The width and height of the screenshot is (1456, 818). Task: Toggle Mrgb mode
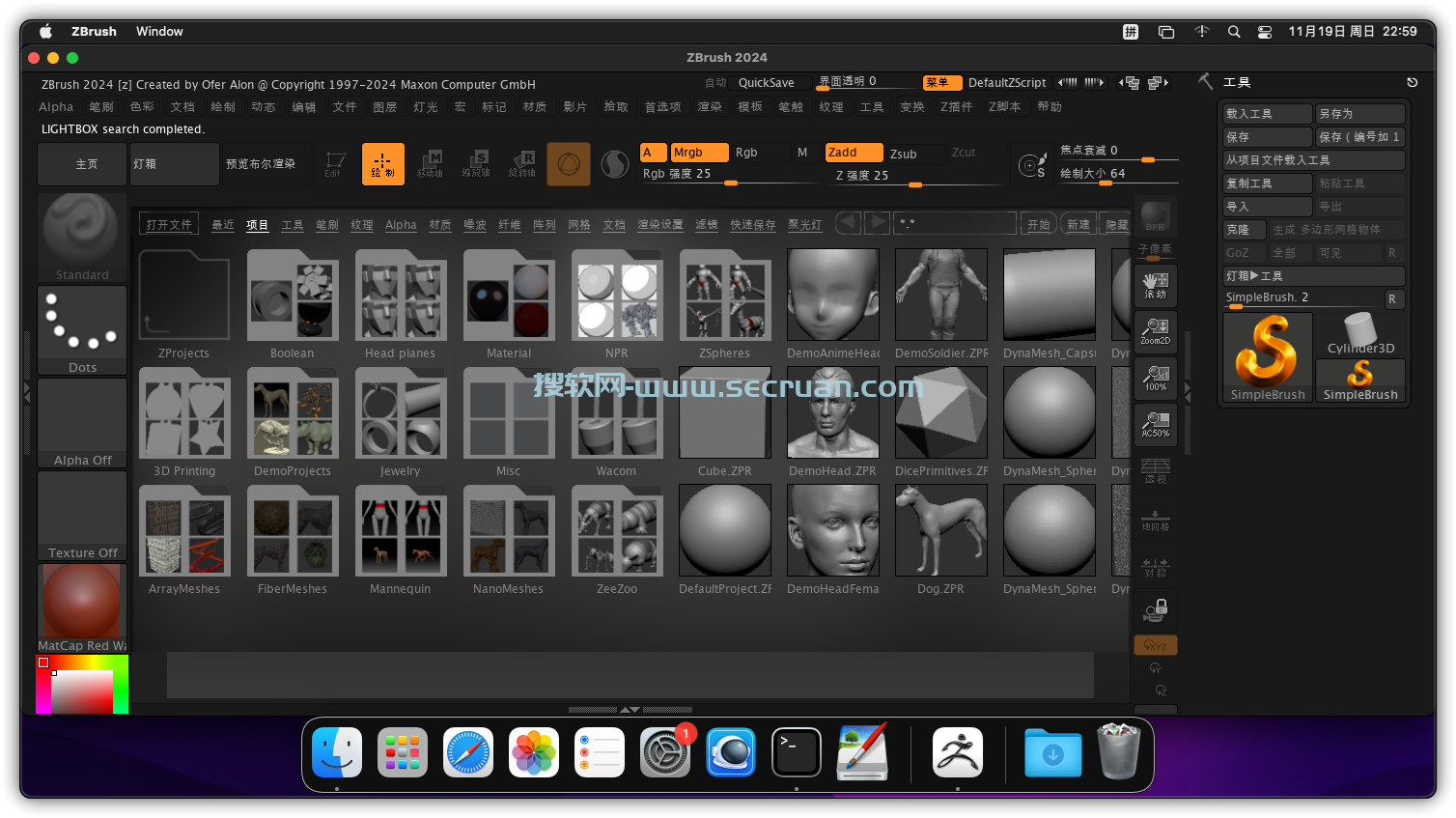(699, 153)
